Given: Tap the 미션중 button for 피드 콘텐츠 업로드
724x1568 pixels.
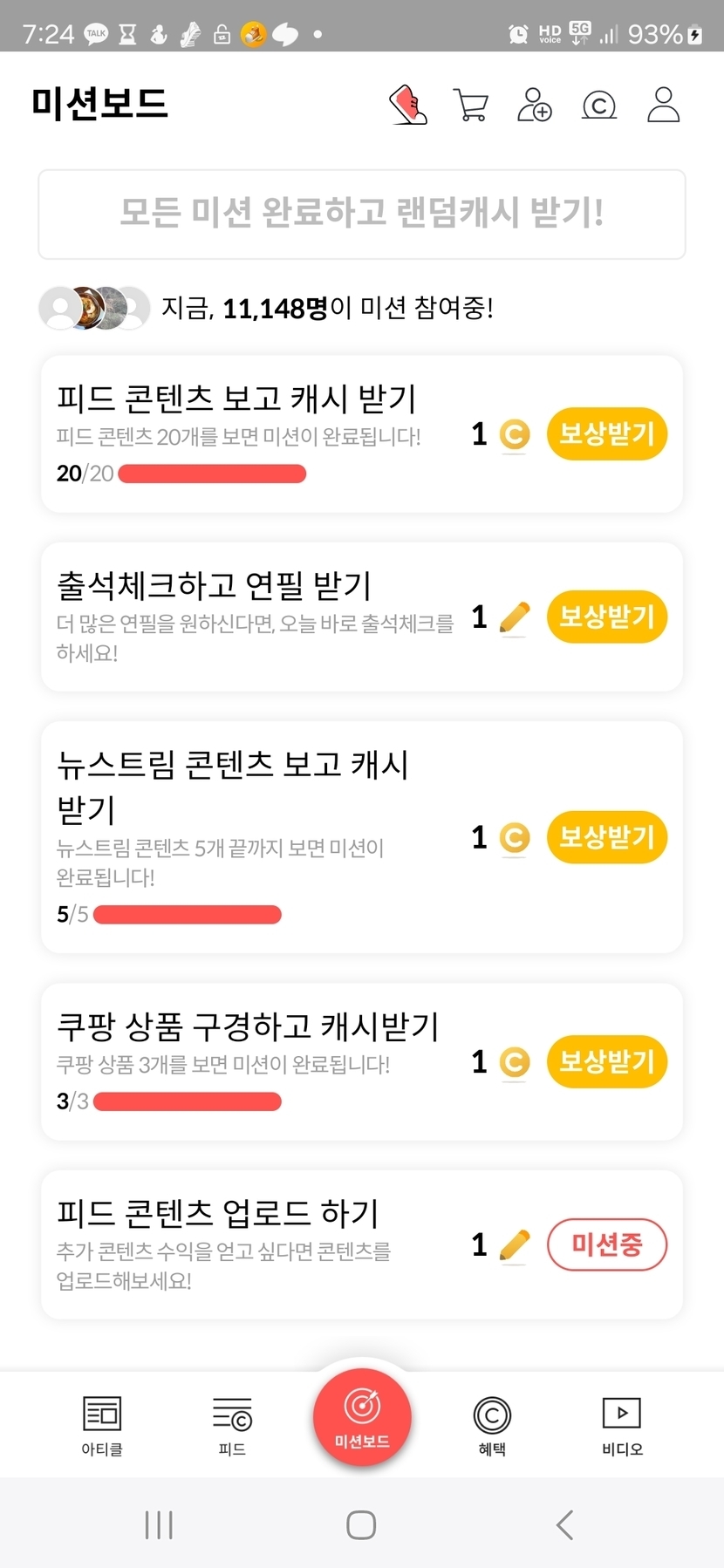Looking at the screenshot, I should pos(606,1244).
